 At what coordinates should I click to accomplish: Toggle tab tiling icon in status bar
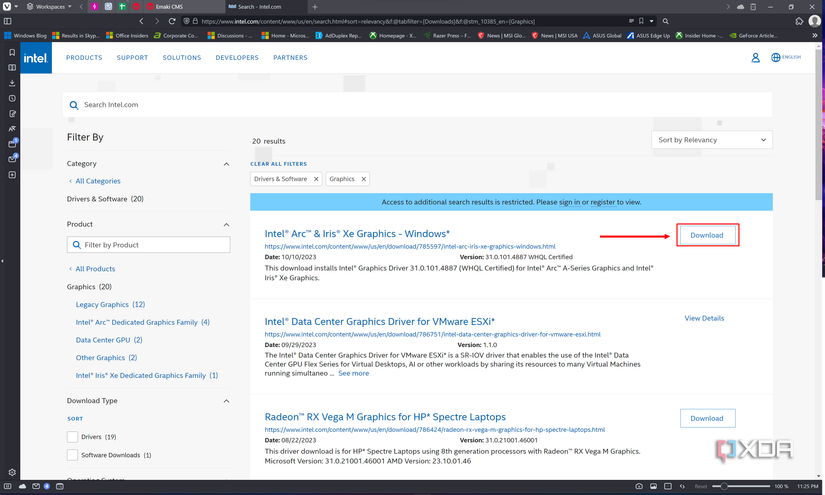point(668,487)
